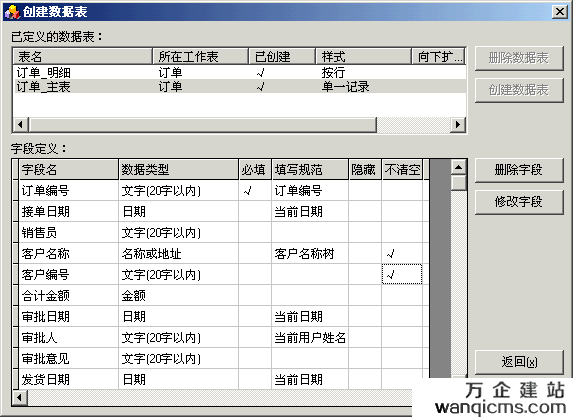Click the 删除字段 button
573x417 pixels.
coord(519,170)
